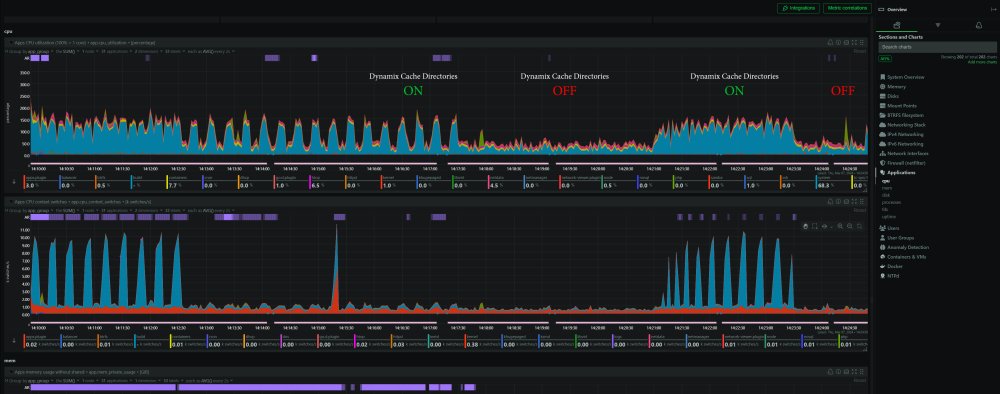This screenshot has width=1000, height=394.
Task: Select the alerts bell sidebar tab
Action: click(x=979, y=26)
